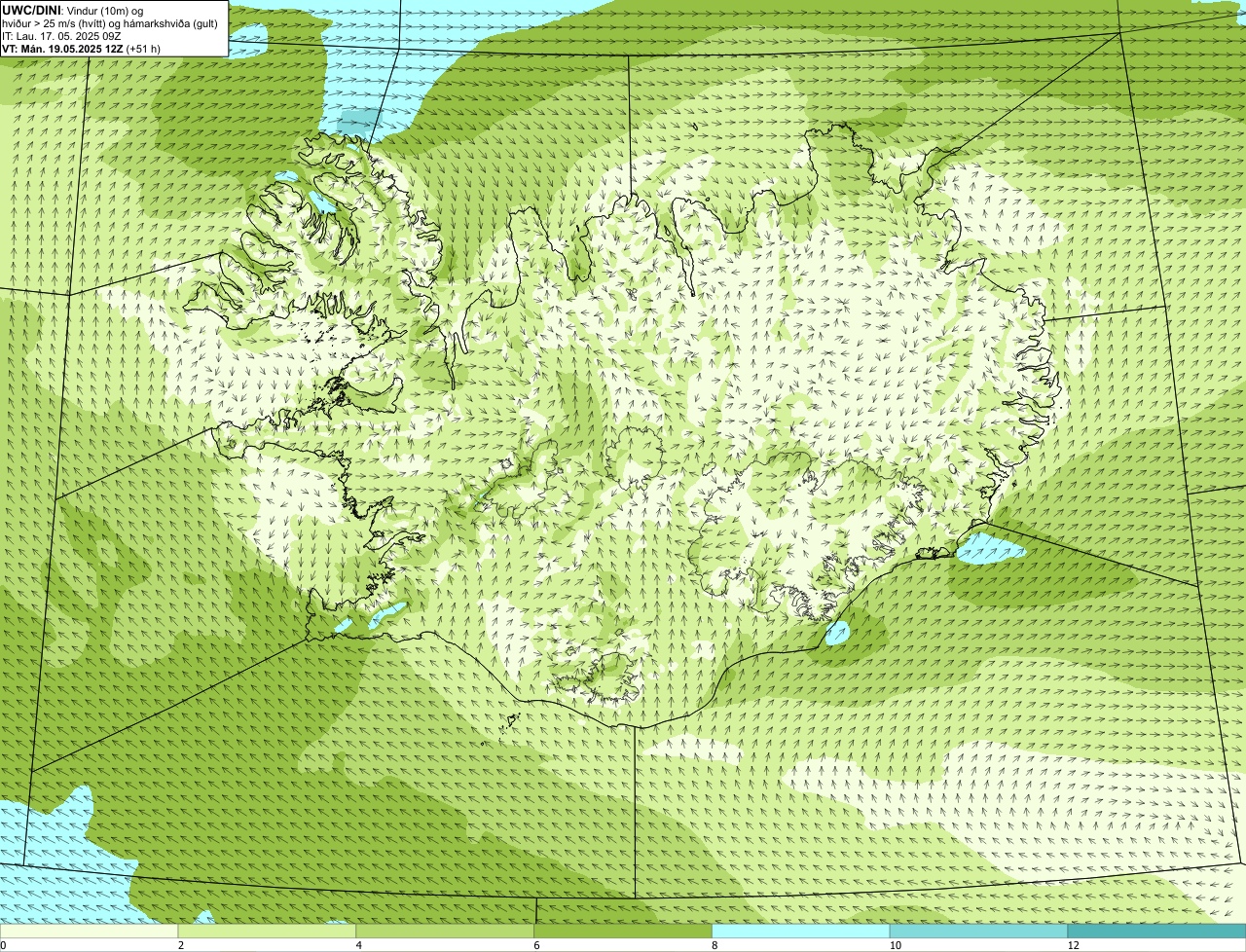This screenshot has height=952, width=1246.
Task: Click the legend scale label '4'
Action: tap(359, 945)
